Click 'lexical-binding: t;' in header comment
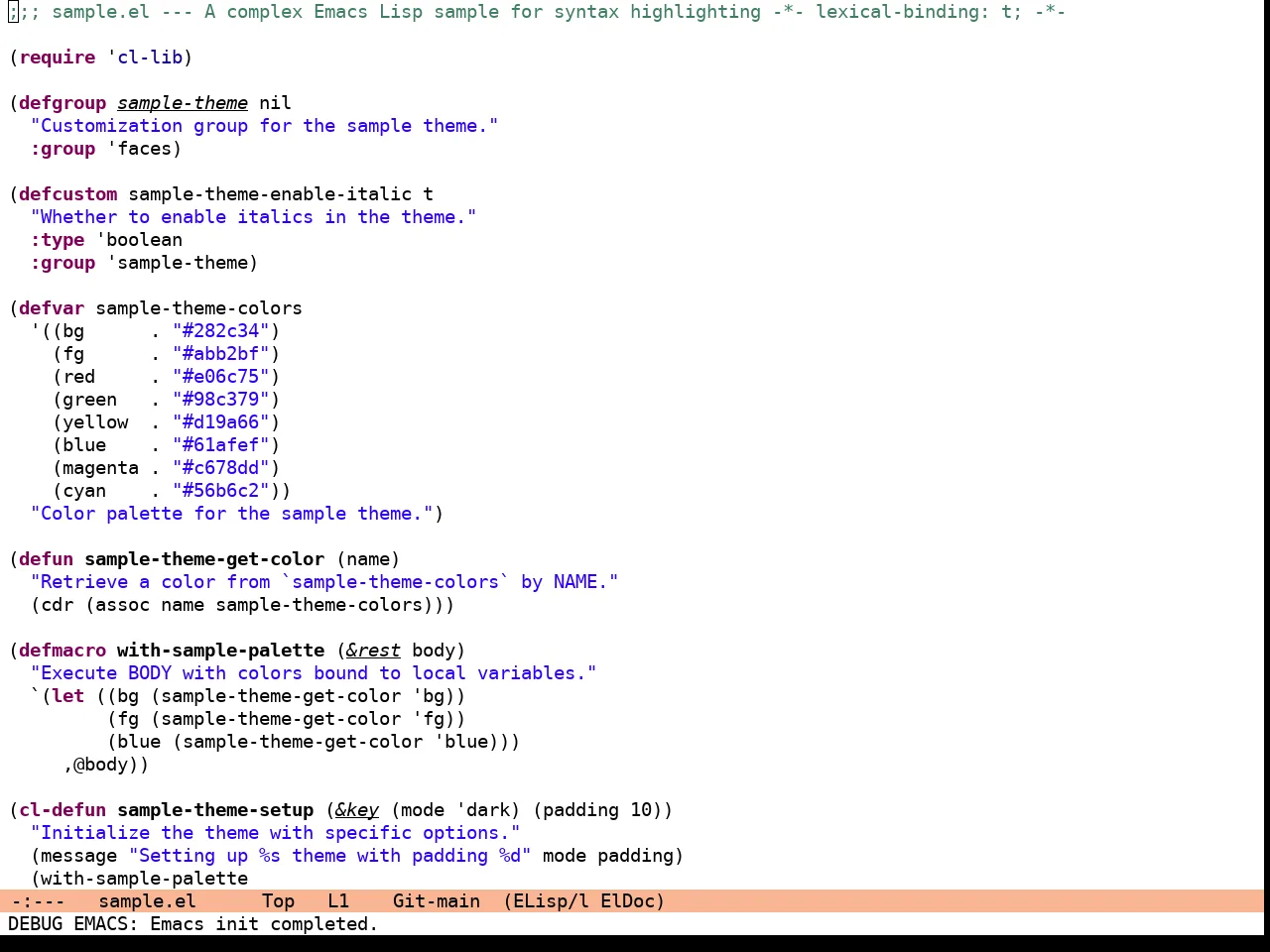The width and height of the screenshot is (1270, 952). tap(919, 12)
